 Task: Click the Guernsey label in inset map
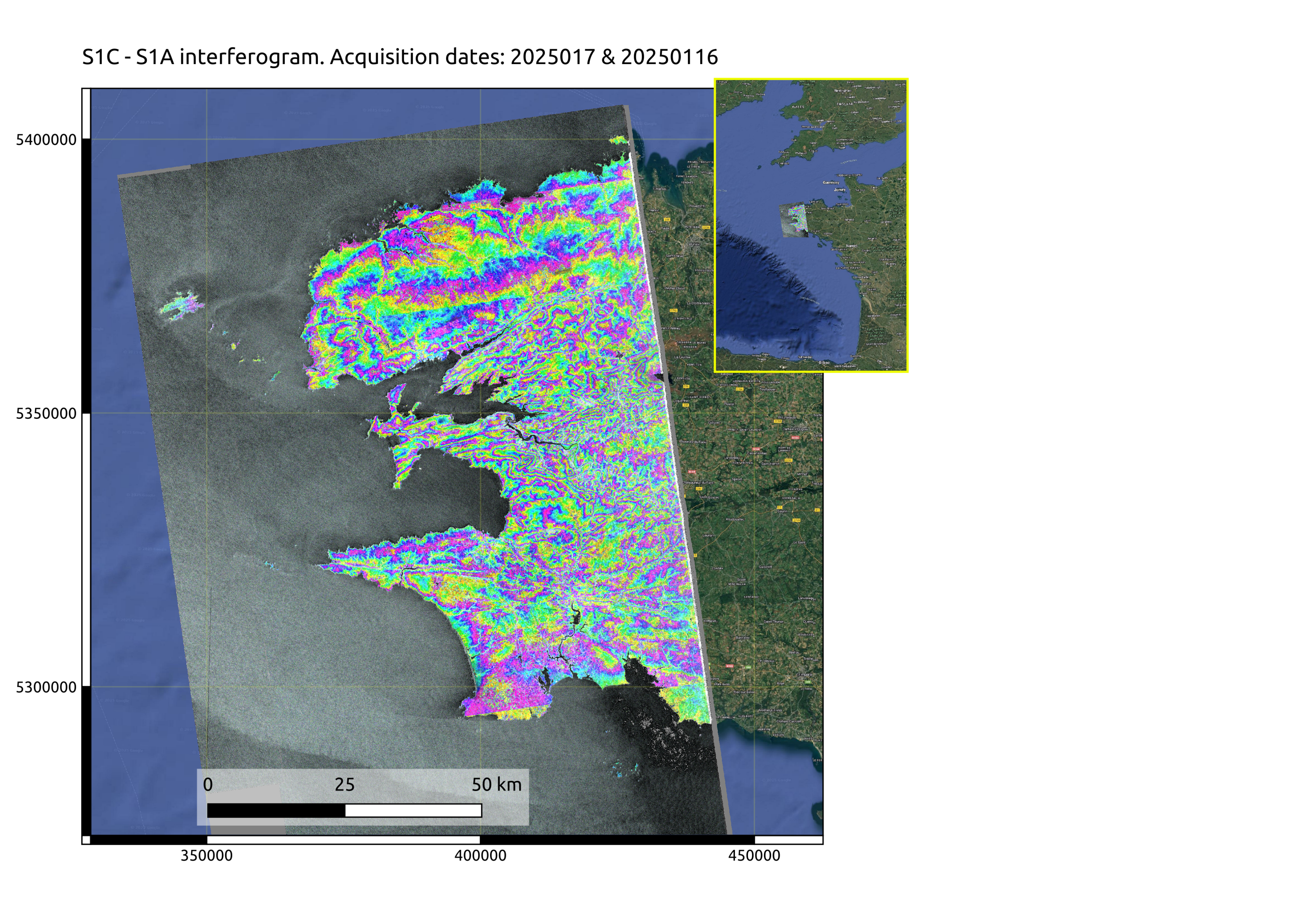click(x=831, y=183)
